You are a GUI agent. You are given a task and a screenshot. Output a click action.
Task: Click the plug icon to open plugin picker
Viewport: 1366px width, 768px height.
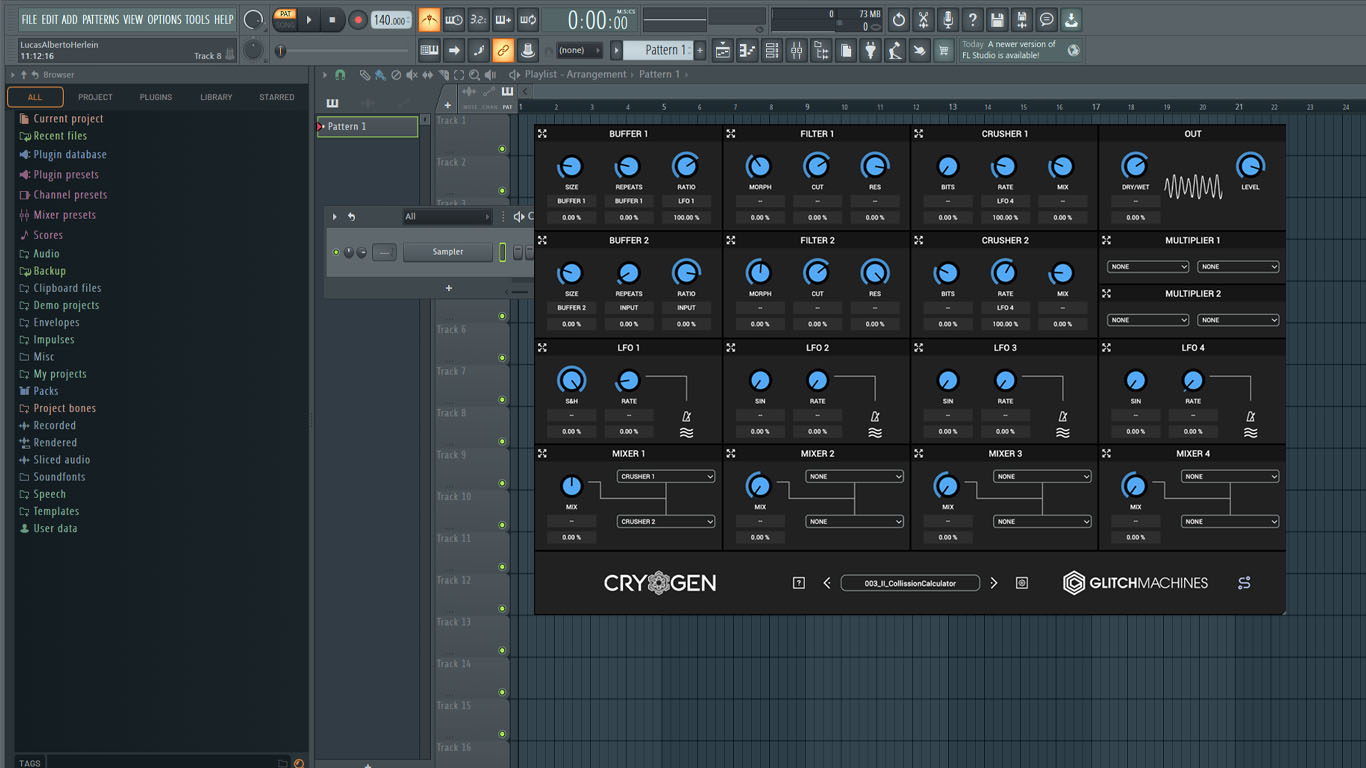click(x=870, y=50)
